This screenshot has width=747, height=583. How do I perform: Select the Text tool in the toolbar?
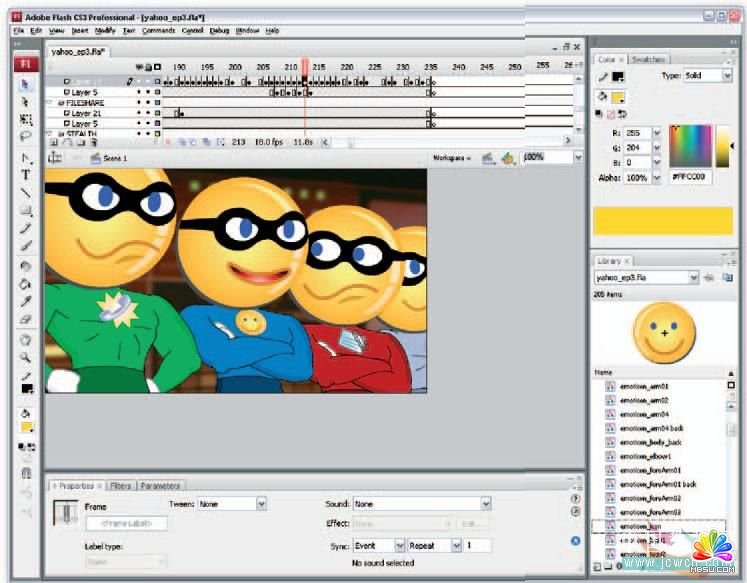[x=26, y=175]
